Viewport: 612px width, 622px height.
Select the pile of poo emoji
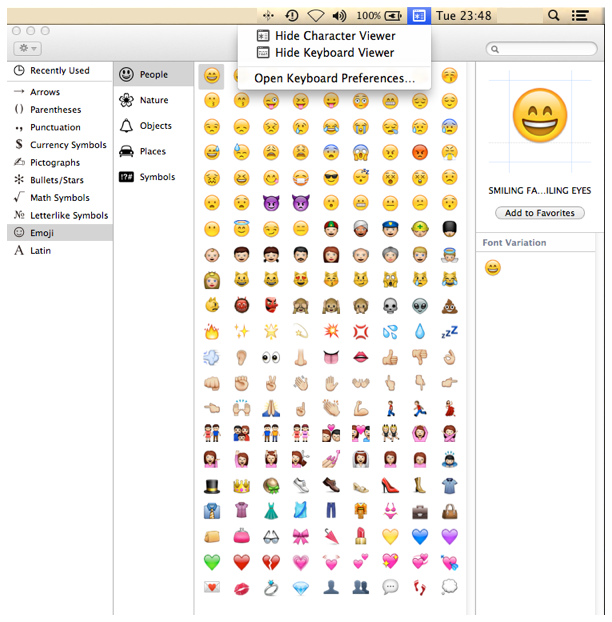point(450,305)
